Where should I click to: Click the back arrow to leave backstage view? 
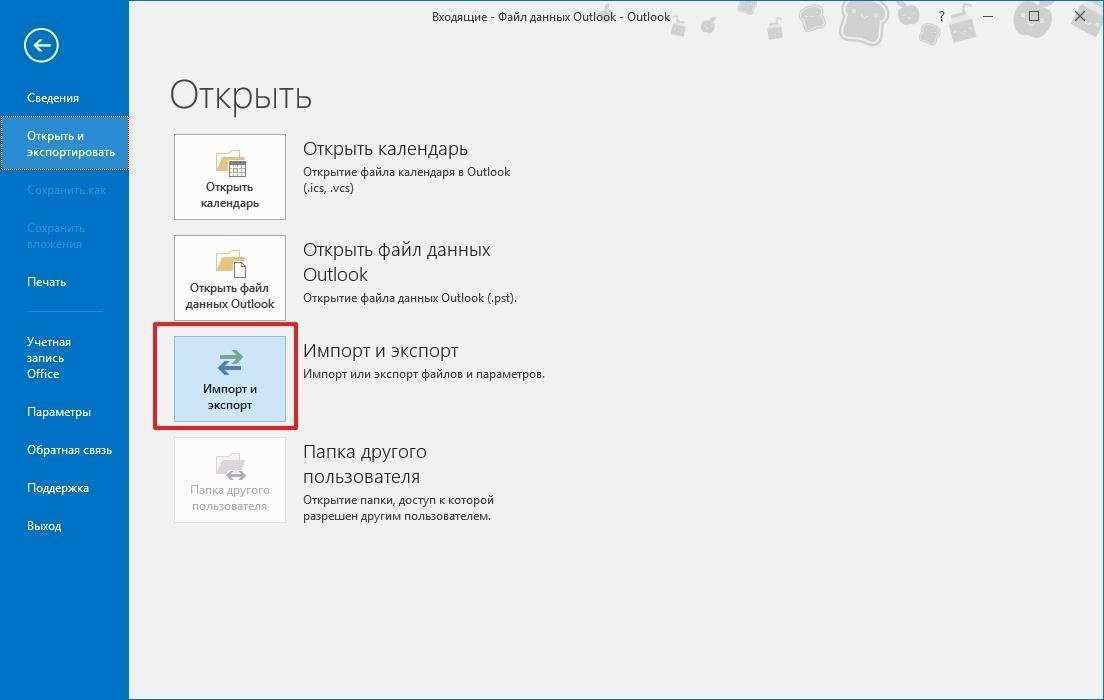click(40, 45)
